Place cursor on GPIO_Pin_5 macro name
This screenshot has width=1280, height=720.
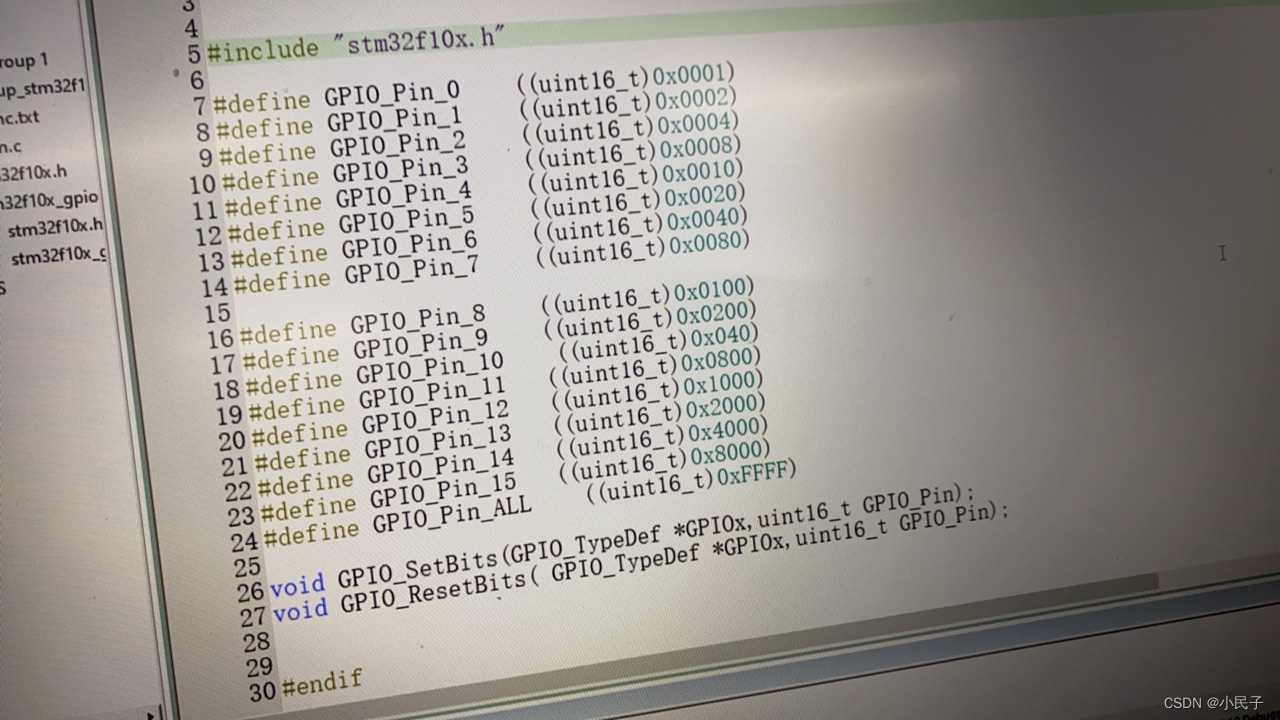tap(406, 220)
